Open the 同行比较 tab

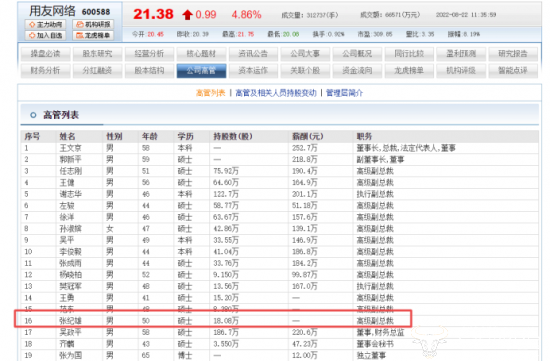pos(409,54)
